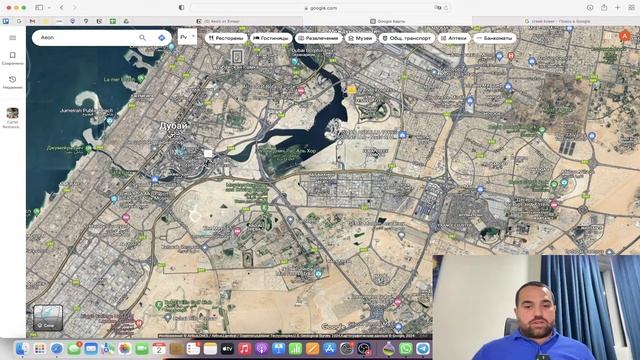
Task: Open Numbers from the Dock
Action: pos(296,349)
